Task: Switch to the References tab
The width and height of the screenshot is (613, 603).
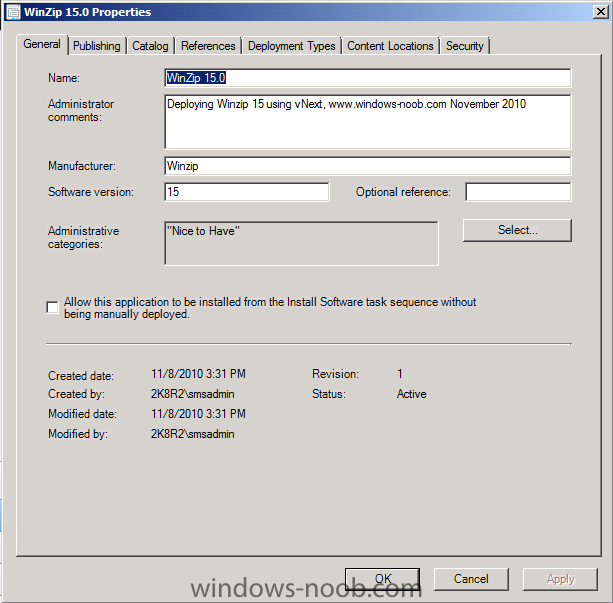Action: [x=208, y=46]
